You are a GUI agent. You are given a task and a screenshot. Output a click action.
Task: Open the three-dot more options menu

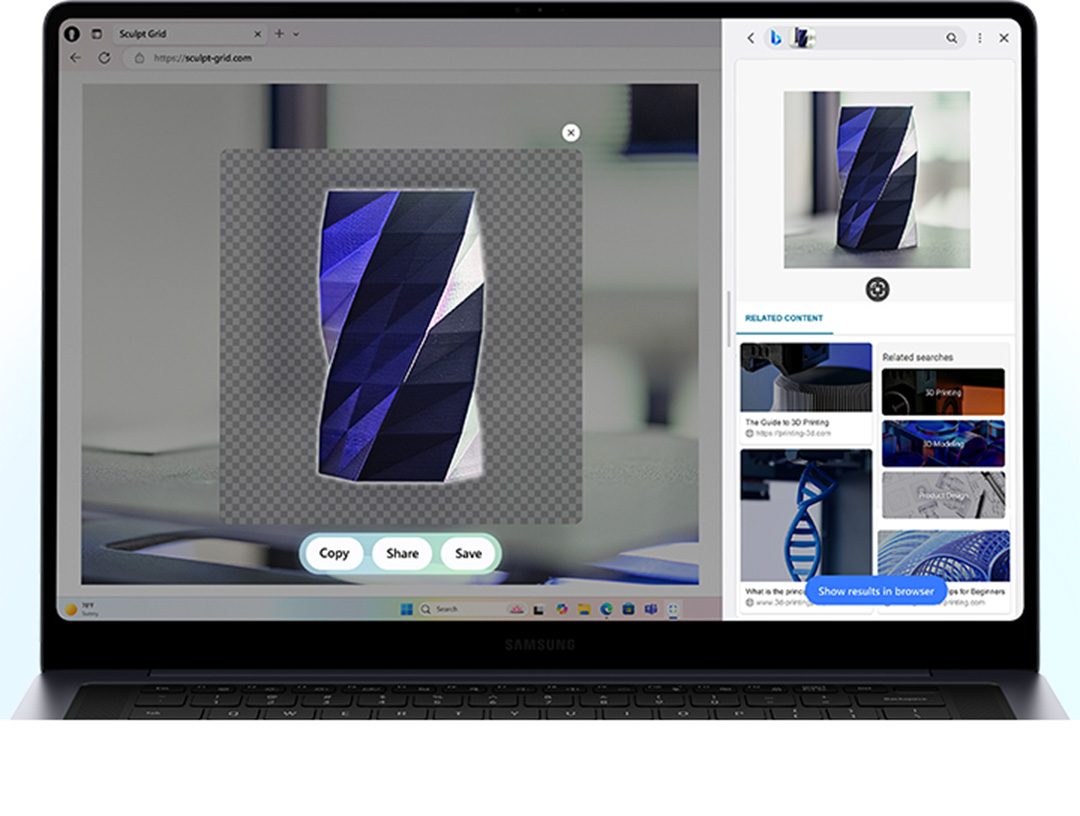(x=979, y=39)
